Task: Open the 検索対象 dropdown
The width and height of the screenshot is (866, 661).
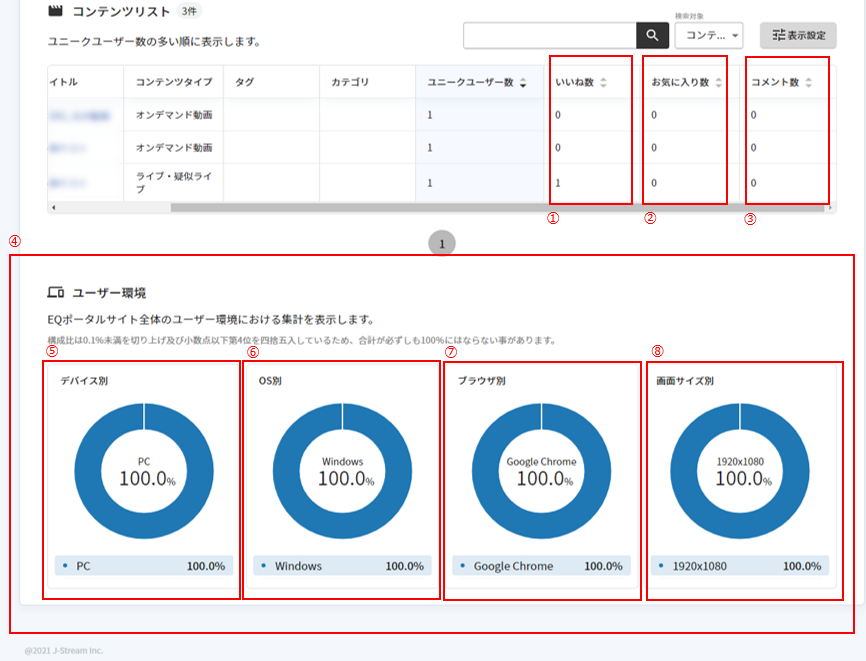Action: pos(709,35)
